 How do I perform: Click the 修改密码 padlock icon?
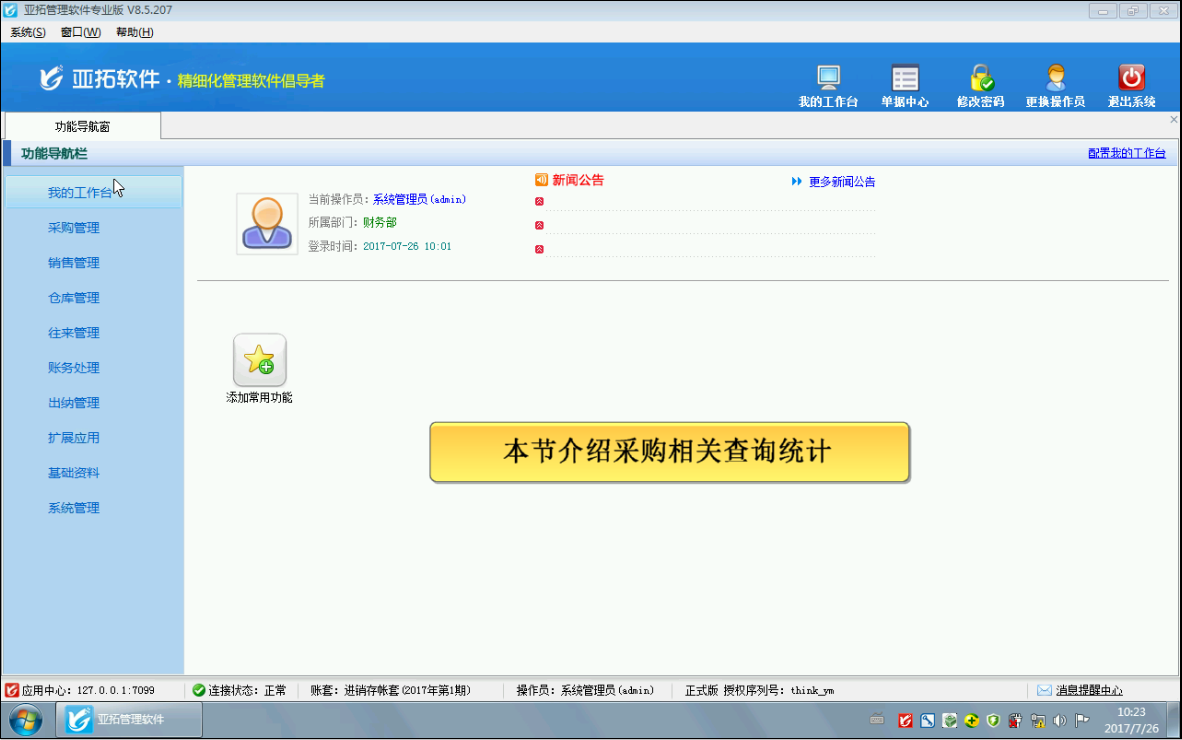pyautogui.click(x=980, y=79)
